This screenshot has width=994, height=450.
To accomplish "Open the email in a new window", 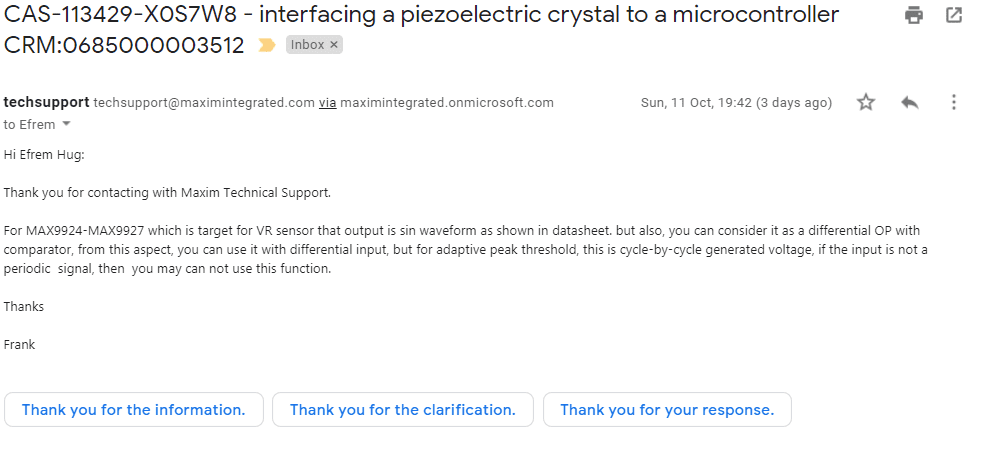I will tap(954, 15).
